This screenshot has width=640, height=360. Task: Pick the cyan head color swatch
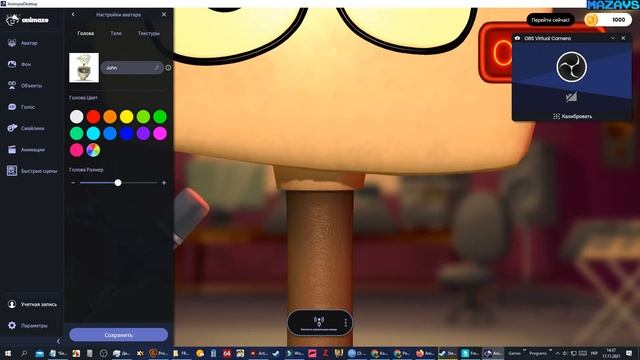point(93,133)
